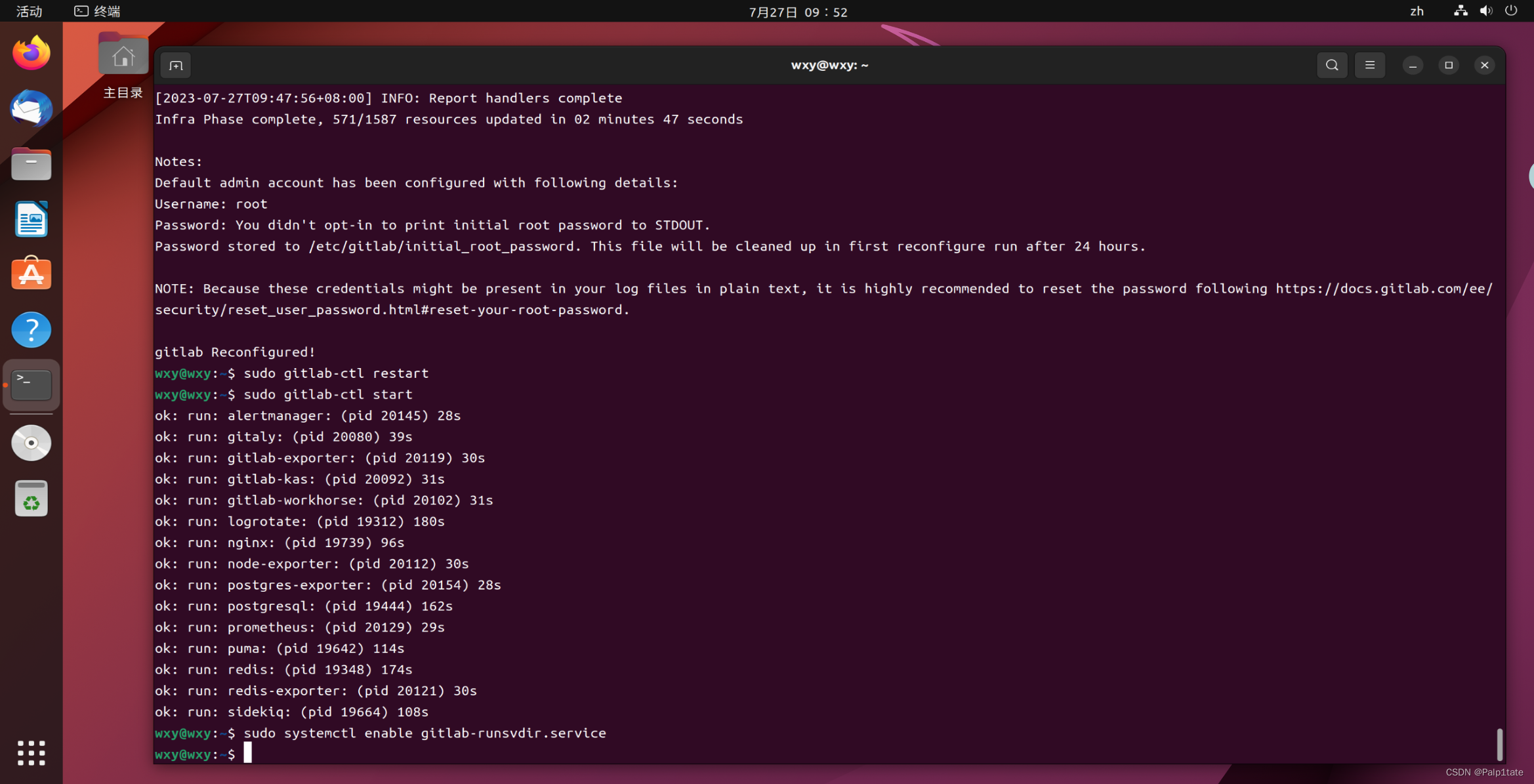
Task: Click the 'redis: (pid 19348)' line
Action: (283, 670)
